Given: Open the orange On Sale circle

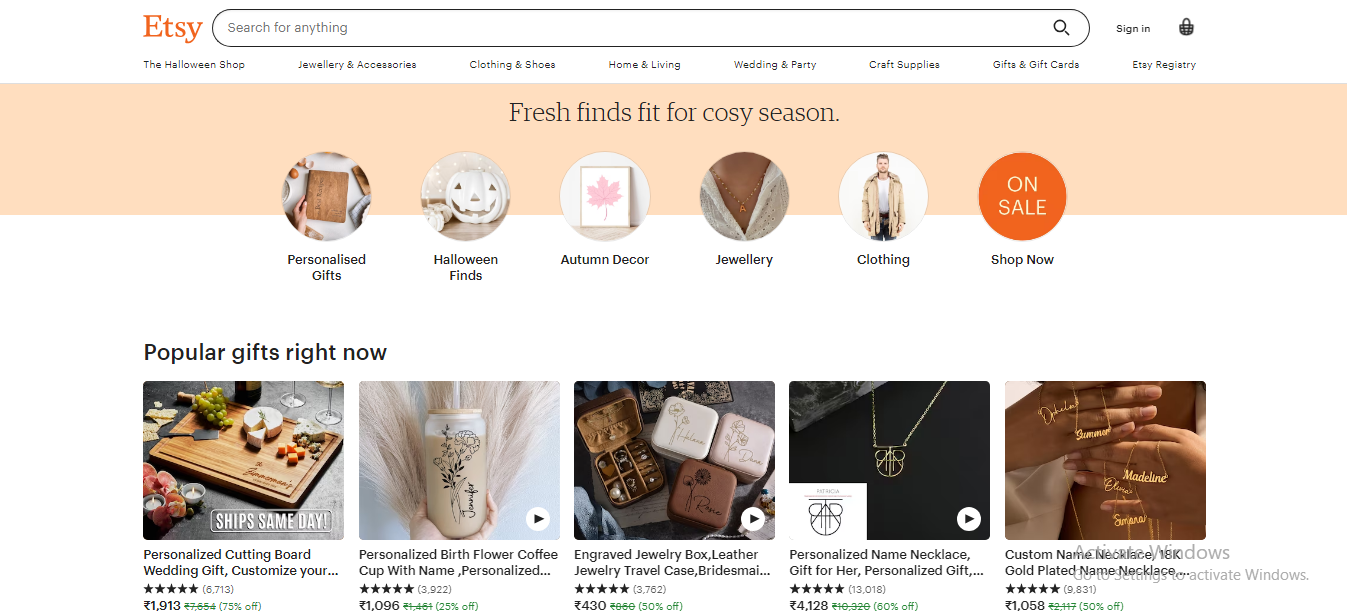Looking at the screenshot, I should pyautogui.click(x=1022, y=196).
